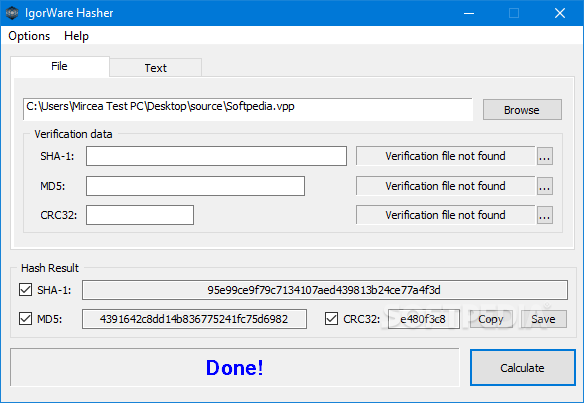The image size is (584, 403).
Task: Uncheck the SHA-1 hash result checkbox
Action: (26, 289)
